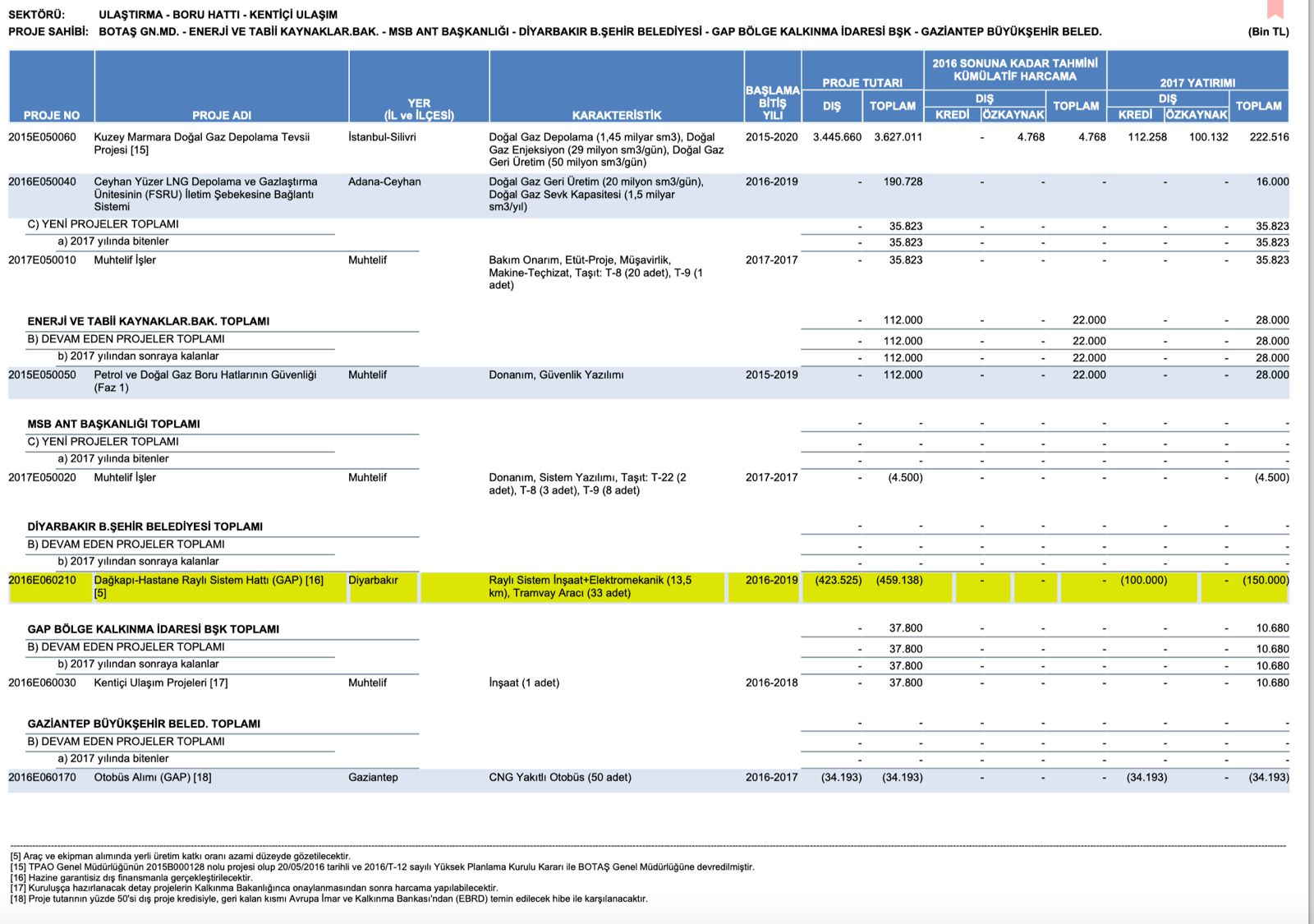Select project number 2016E060210 in highlighted row
The height and width of the screenshot is (924, 1314).
click(42, 581)
